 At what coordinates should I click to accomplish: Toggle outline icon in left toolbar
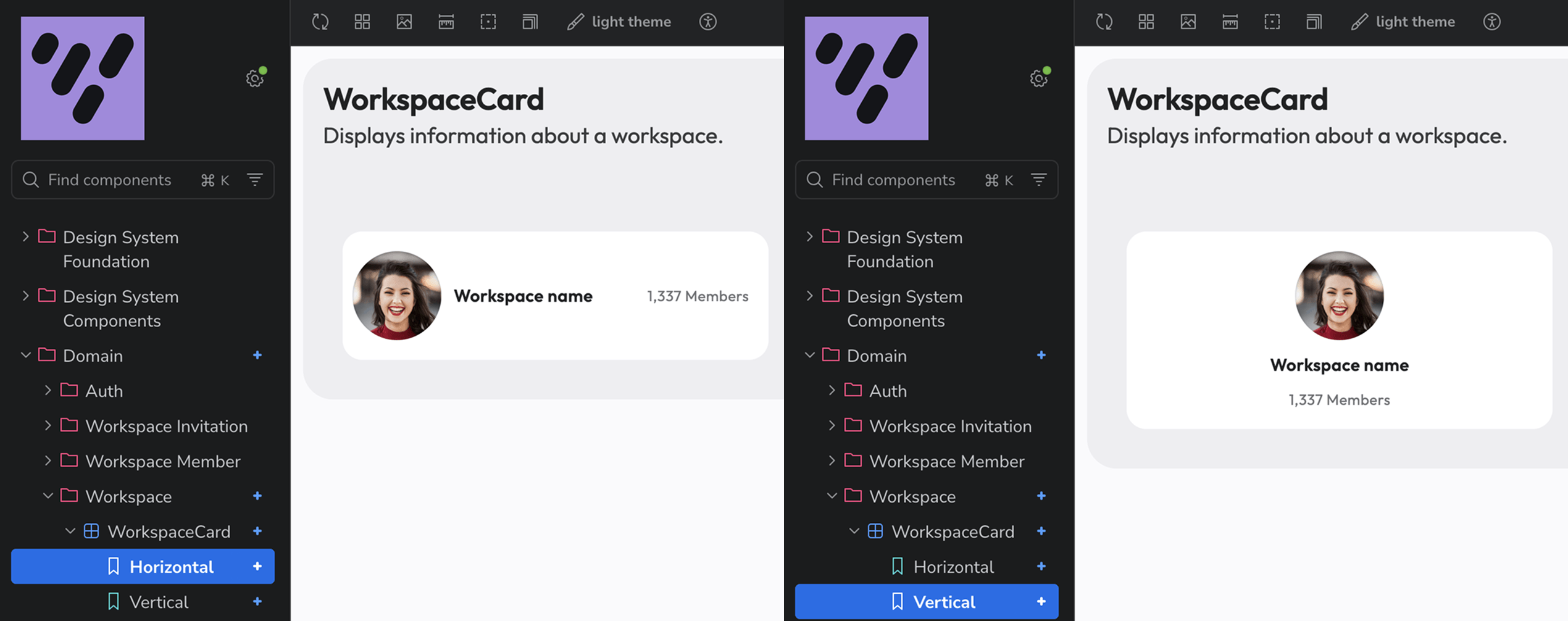(x=488, y=22)
